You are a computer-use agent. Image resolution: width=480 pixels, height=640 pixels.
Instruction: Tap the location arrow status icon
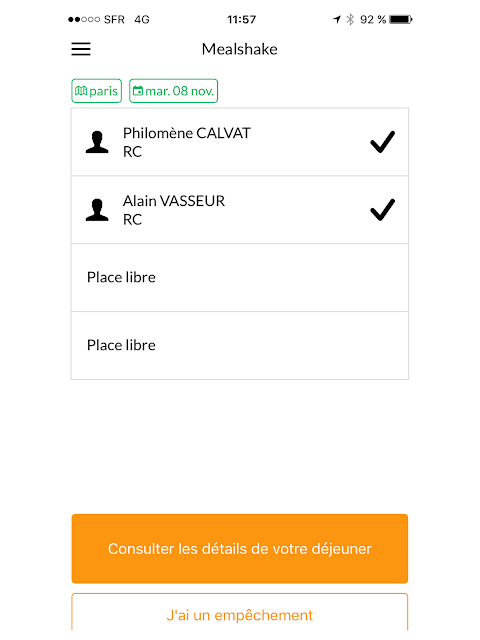click(337, 19)
